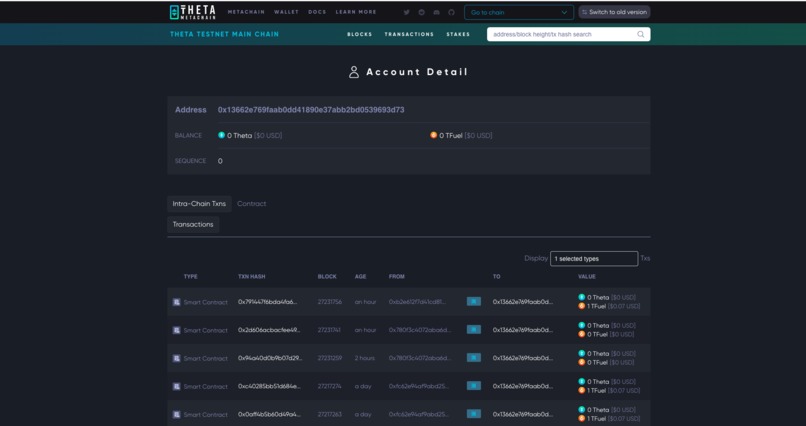
Task: Click the direction arrow badge in block 27231756 row
Action: 473,302
